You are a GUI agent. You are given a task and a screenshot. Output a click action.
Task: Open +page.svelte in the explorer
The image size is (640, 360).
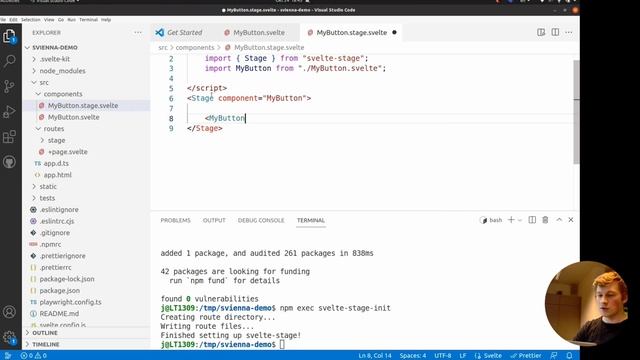[x=87, y=152]
